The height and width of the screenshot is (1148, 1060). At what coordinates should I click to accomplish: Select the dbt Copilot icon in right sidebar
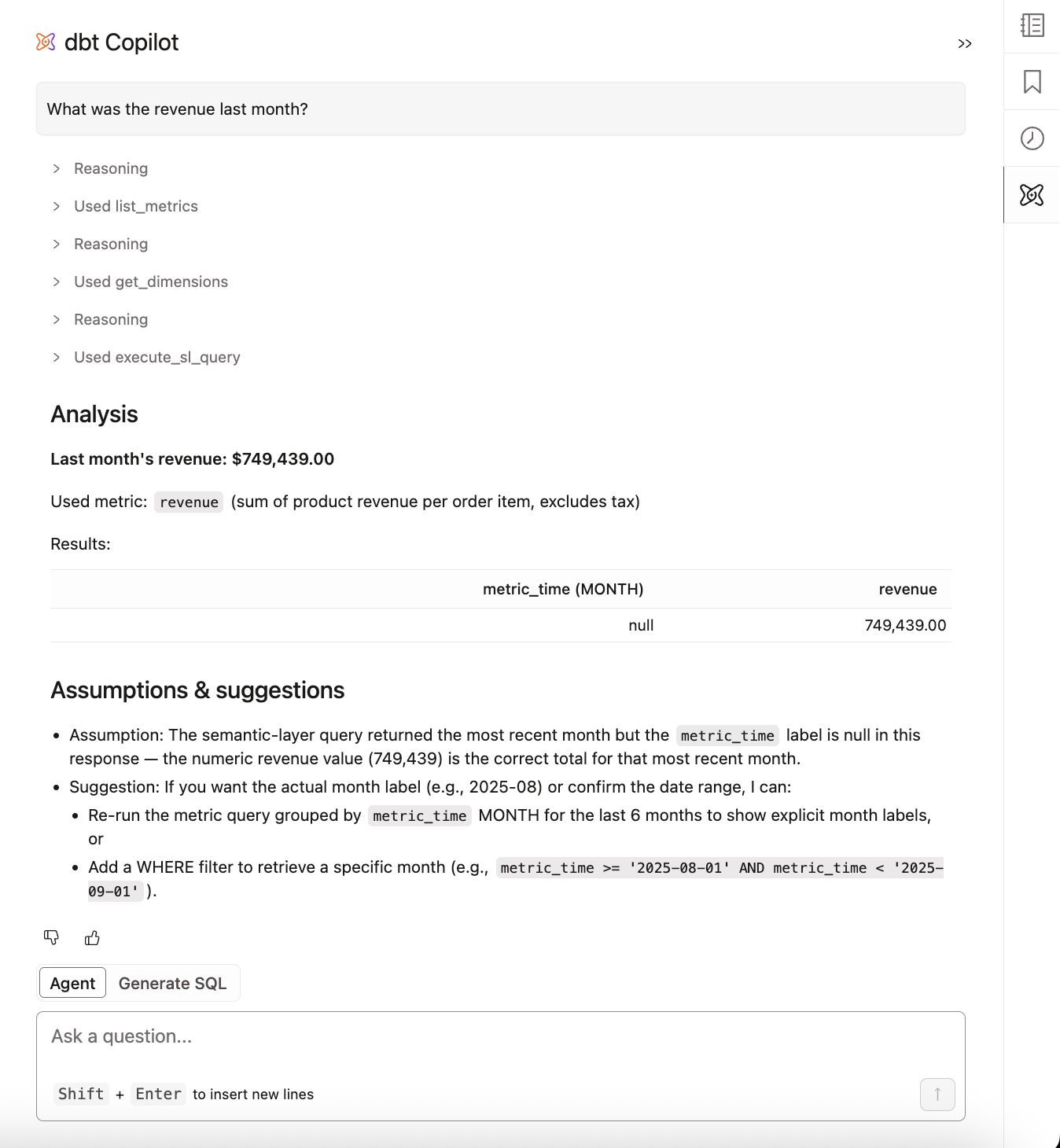1031,194
